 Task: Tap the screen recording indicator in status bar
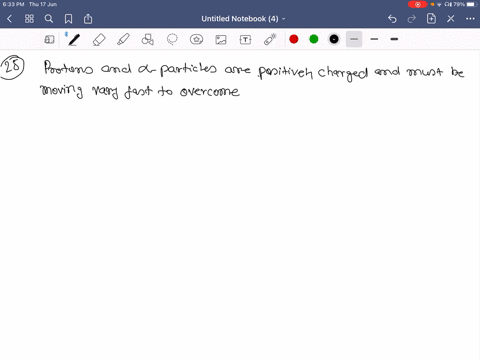[x=417, y=4]
